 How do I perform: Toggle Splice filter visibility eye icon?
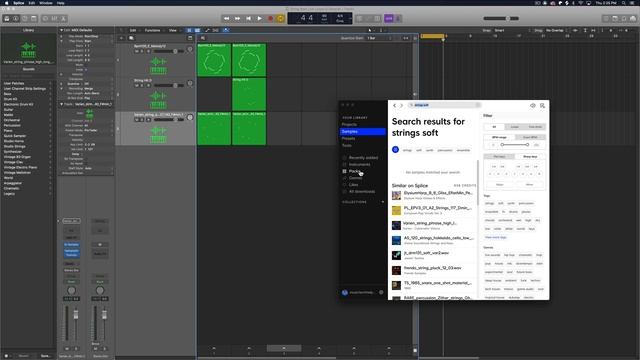click(x=533, y=105)
